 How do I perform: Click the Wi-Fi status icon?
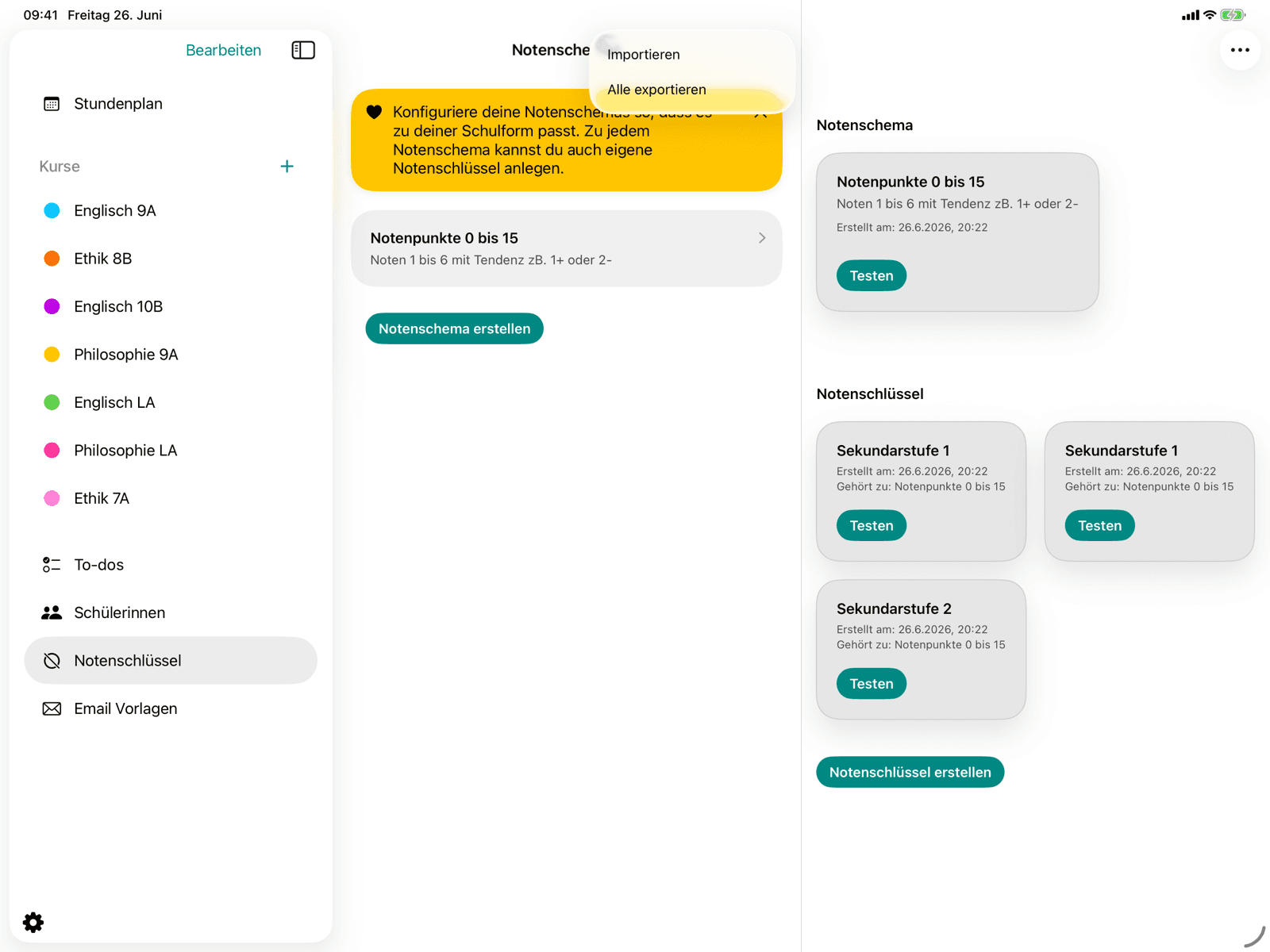[1210, 15]
